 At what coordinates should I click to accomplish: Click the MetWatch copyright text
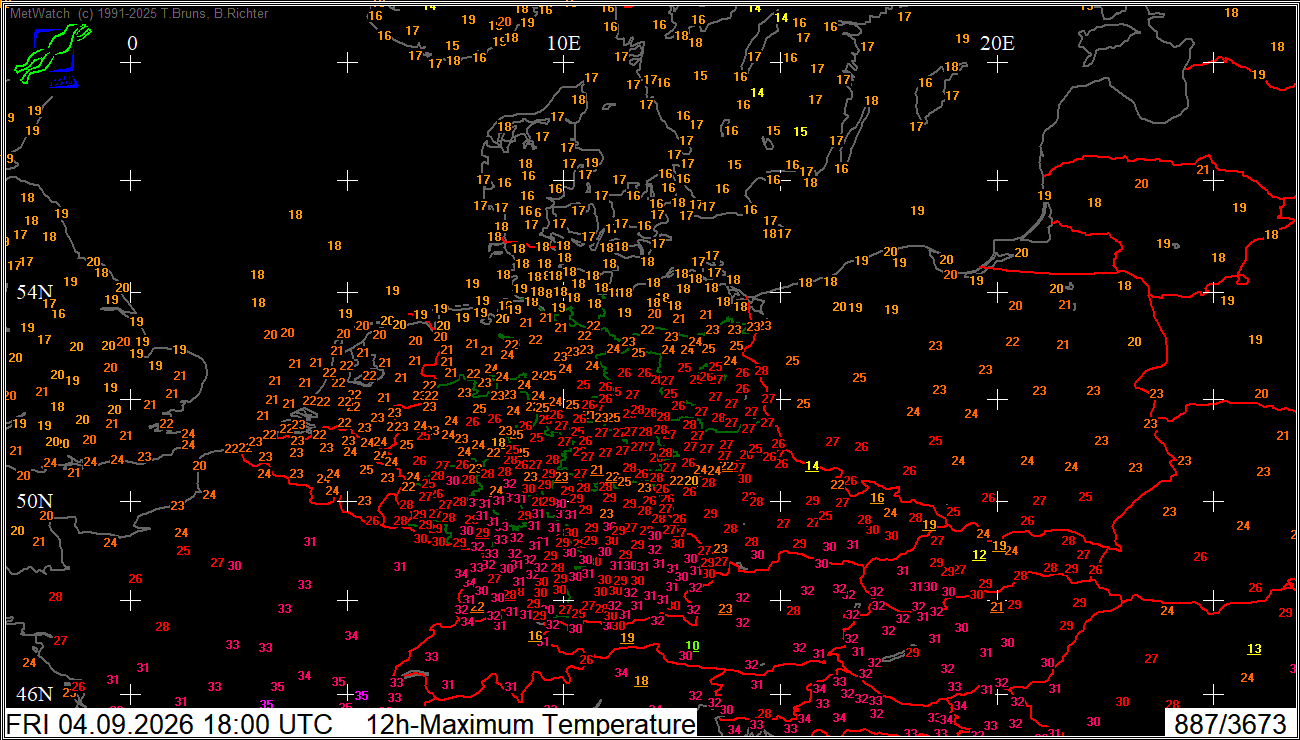[139, 14]
